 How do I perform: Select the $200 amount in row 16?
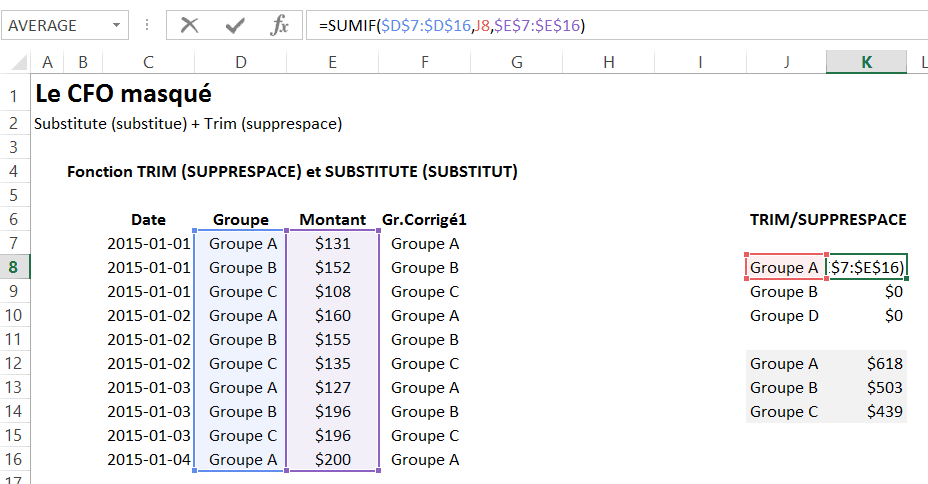tap(332, 459)
